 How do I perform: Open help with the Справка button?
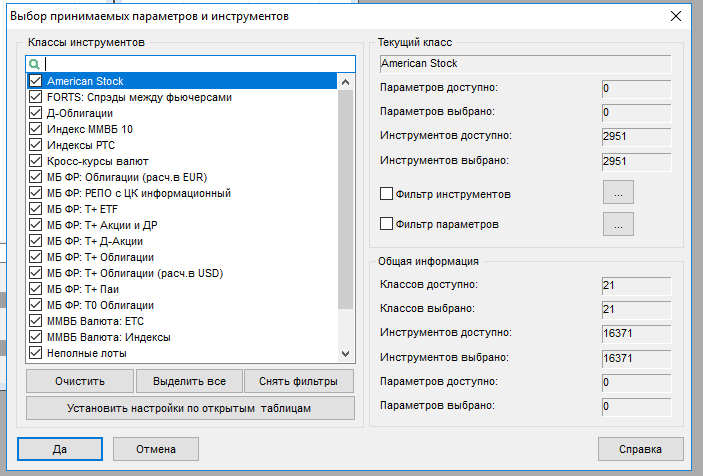(641, 449)
